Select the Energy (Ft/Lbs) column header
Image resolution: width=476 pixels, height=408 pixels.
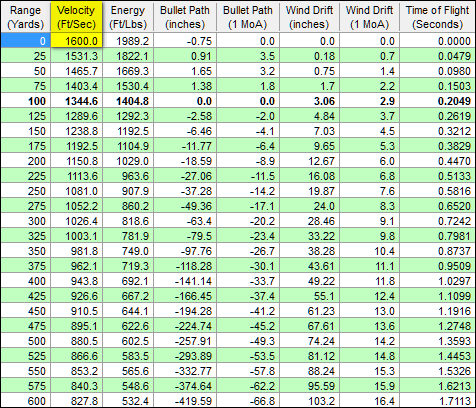[128, 17]
